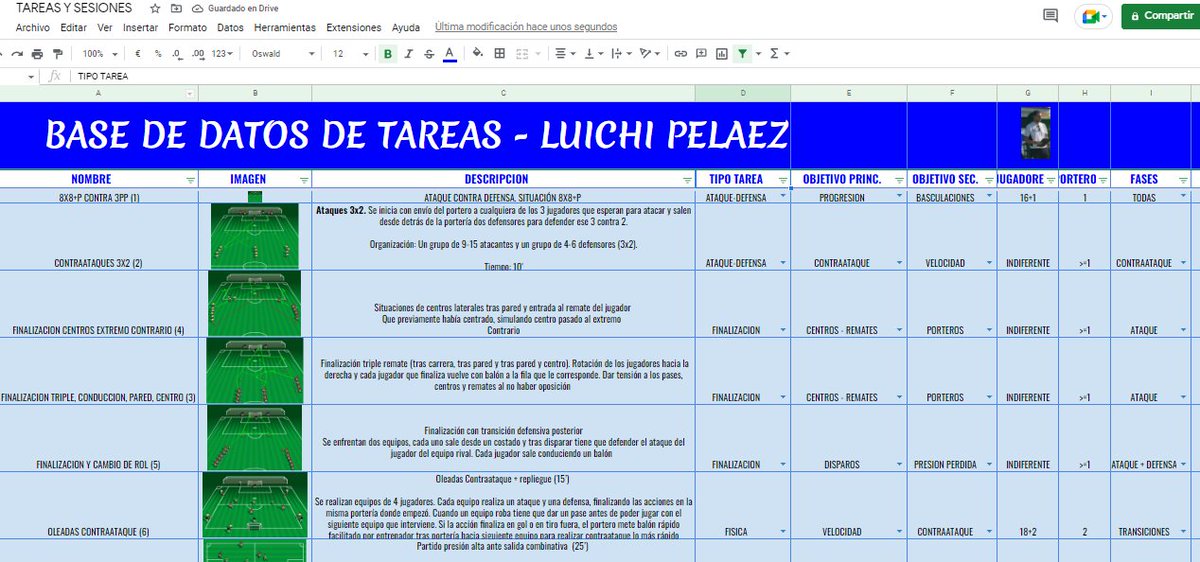Select the cell 8X8+P CONTRA 3PP (1)
The width and height of the screenshot is (1200, 562).
(99, 197)
